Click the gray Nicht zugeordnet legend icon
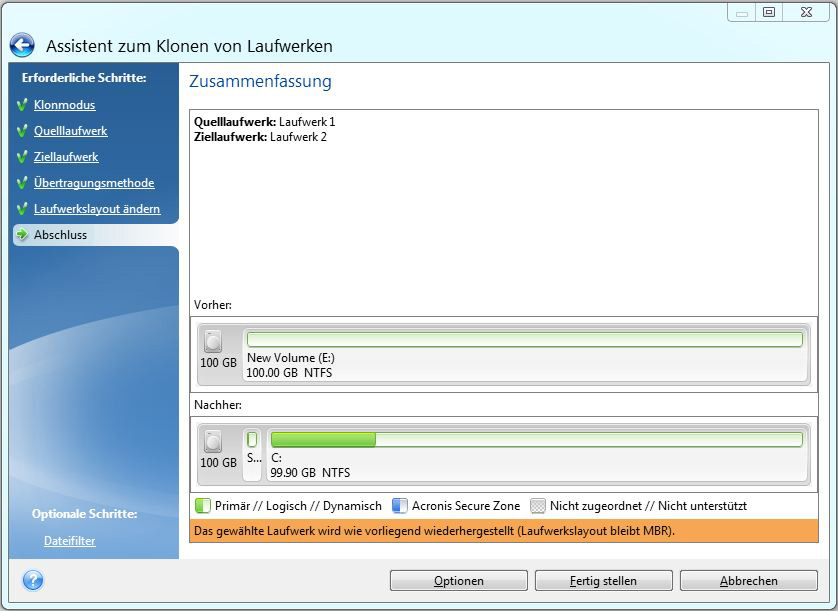838x611 pixels. click(x=538, y=506)
